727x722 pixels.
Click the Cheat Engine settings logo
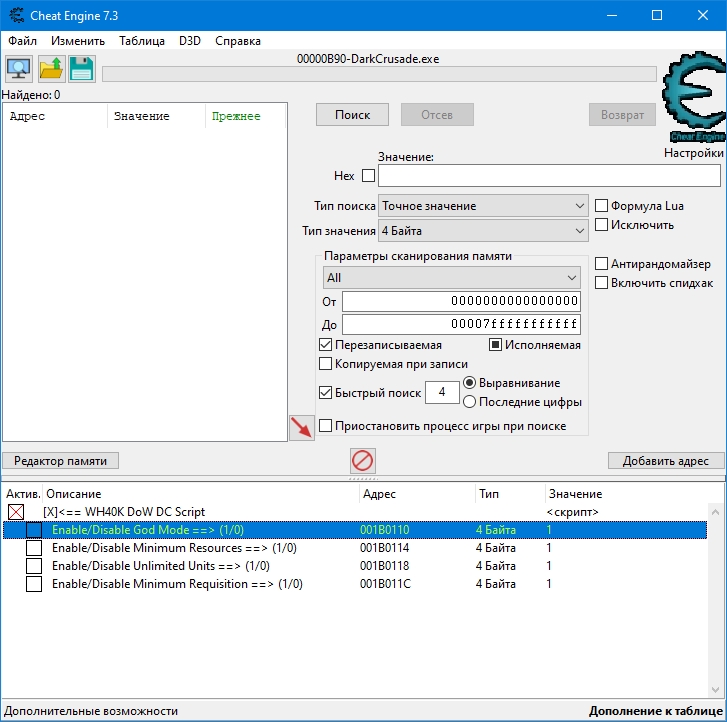[694, 96]
